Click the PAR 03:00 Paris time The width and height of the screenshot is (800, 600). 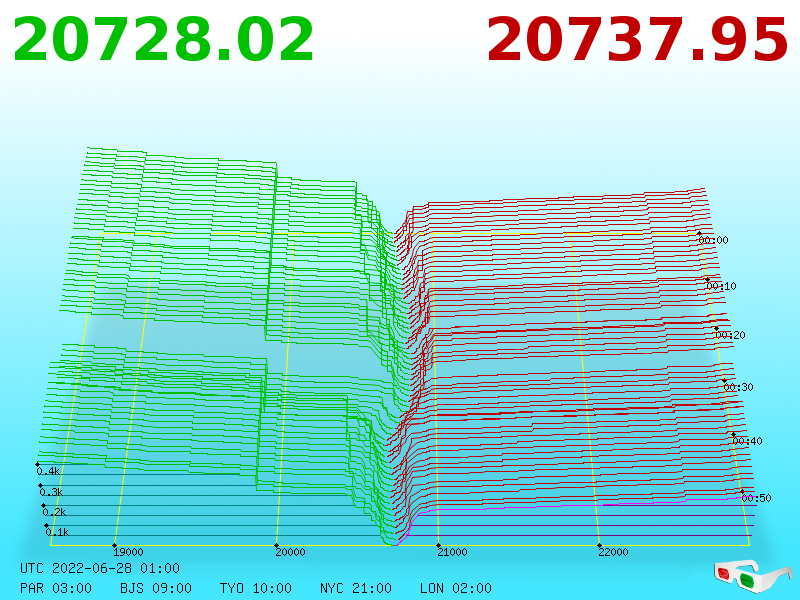tap(56, 588)
